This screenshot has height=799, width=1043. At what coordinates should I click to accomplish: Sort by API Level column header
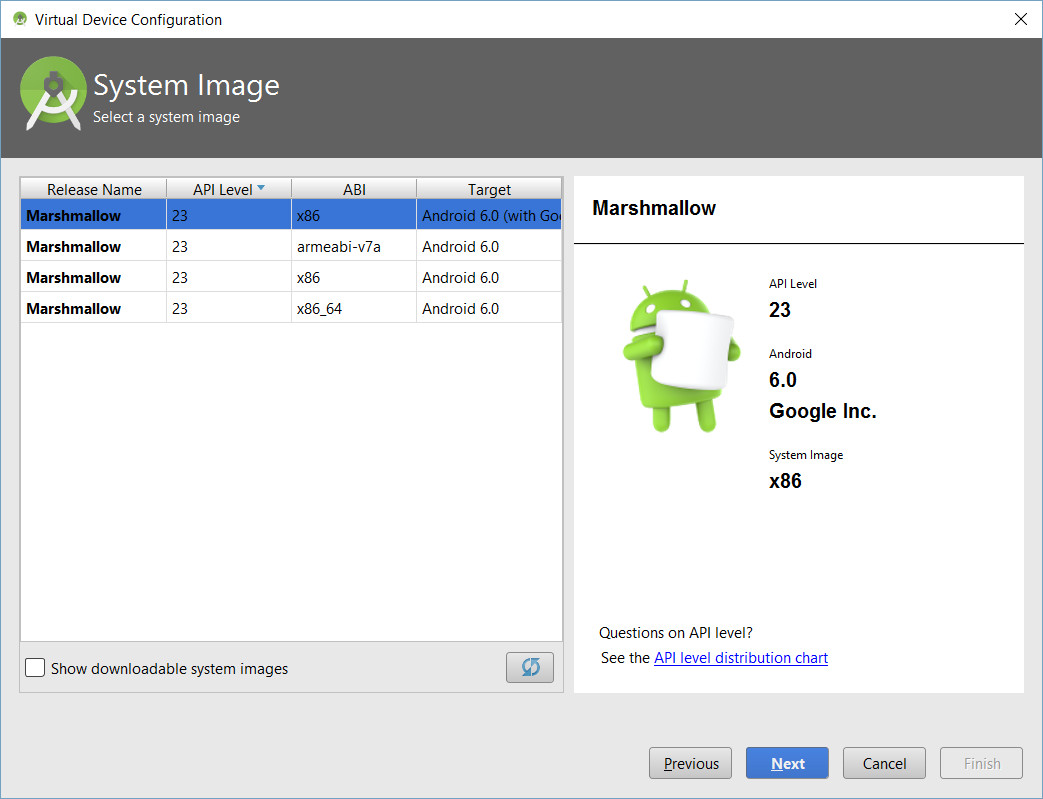[228, 189]
